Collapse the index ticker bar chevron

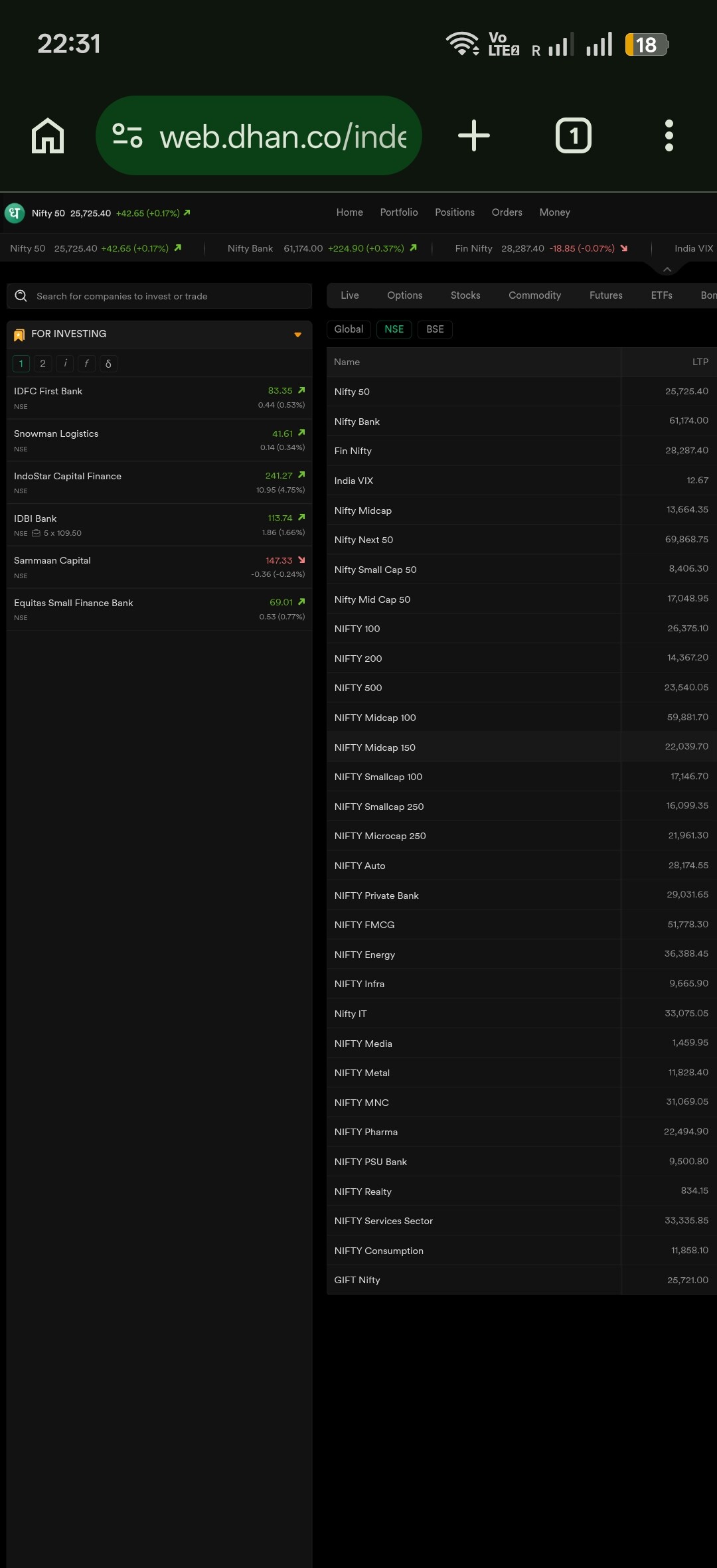coord(667,270)
